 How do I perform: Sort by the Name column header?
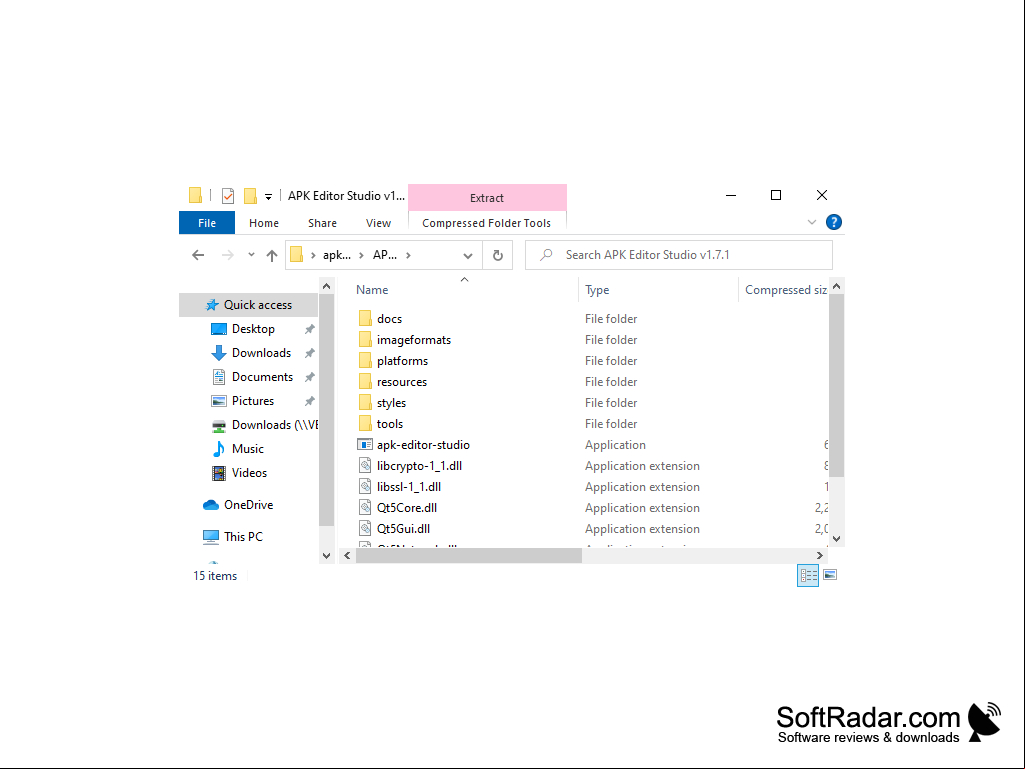pos(372,290)
